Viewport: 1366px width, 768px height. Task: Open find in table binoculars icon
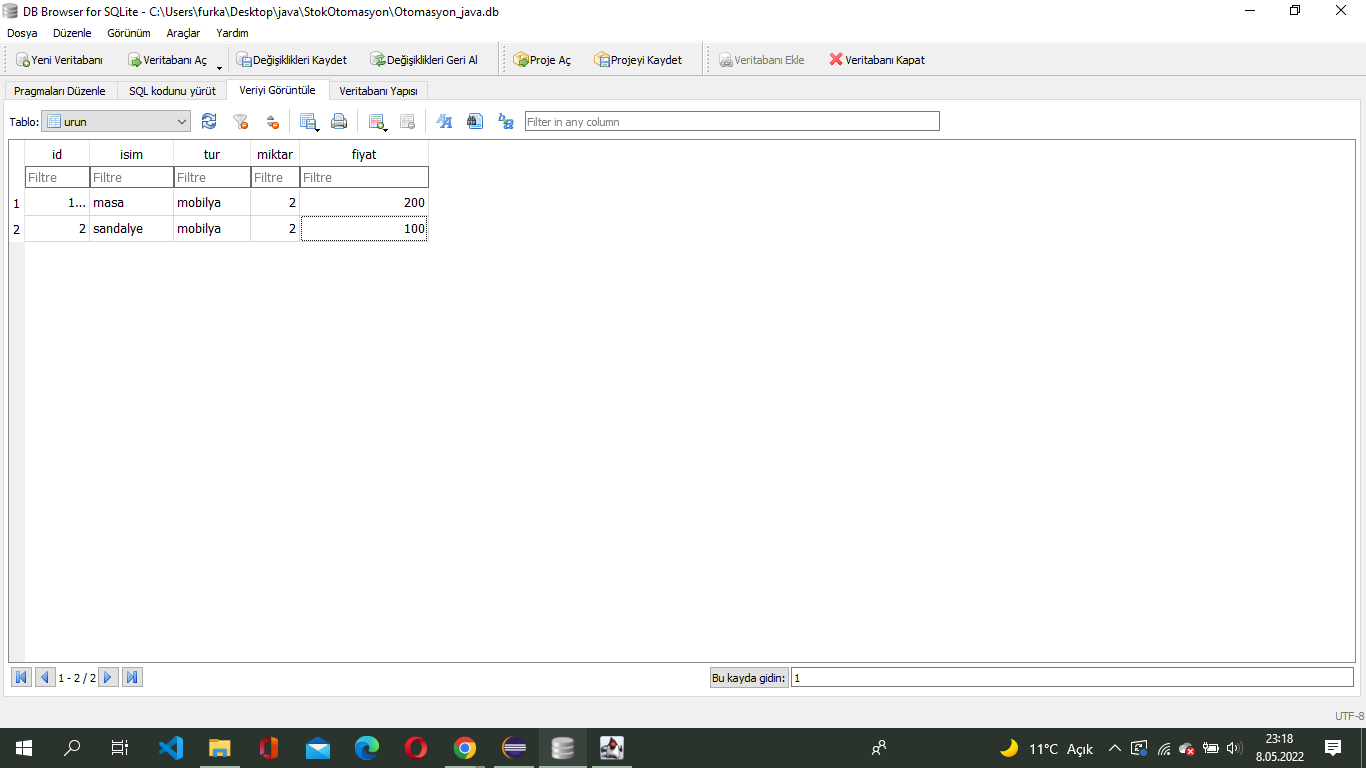click(x=475, y=121)
